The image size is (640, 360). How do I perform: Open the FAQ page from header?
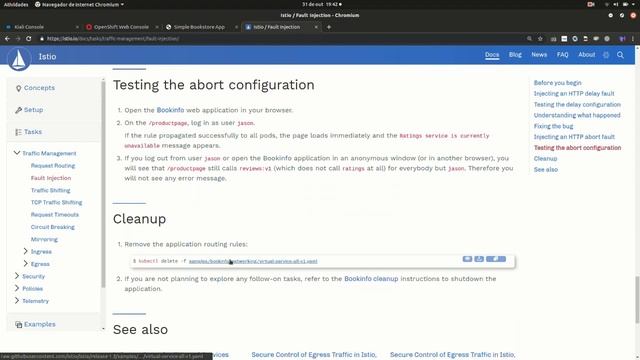pos(562,55)
